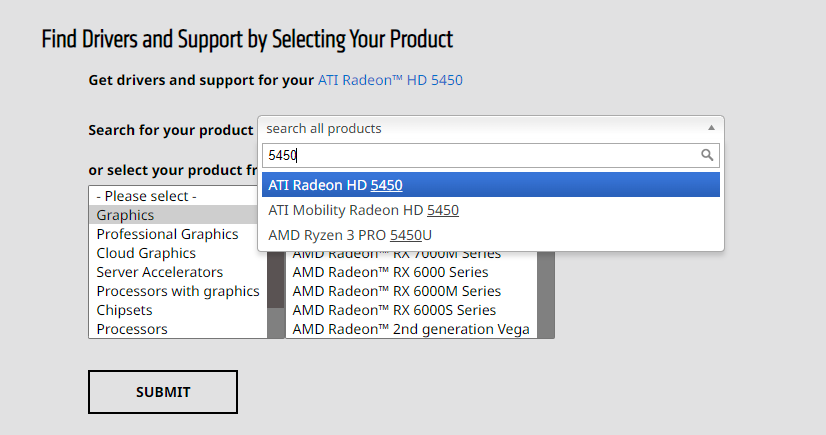This screenshot has height=435, width=826.
Task: Collapse the search all products dropdown arrow
Action: 711,128
